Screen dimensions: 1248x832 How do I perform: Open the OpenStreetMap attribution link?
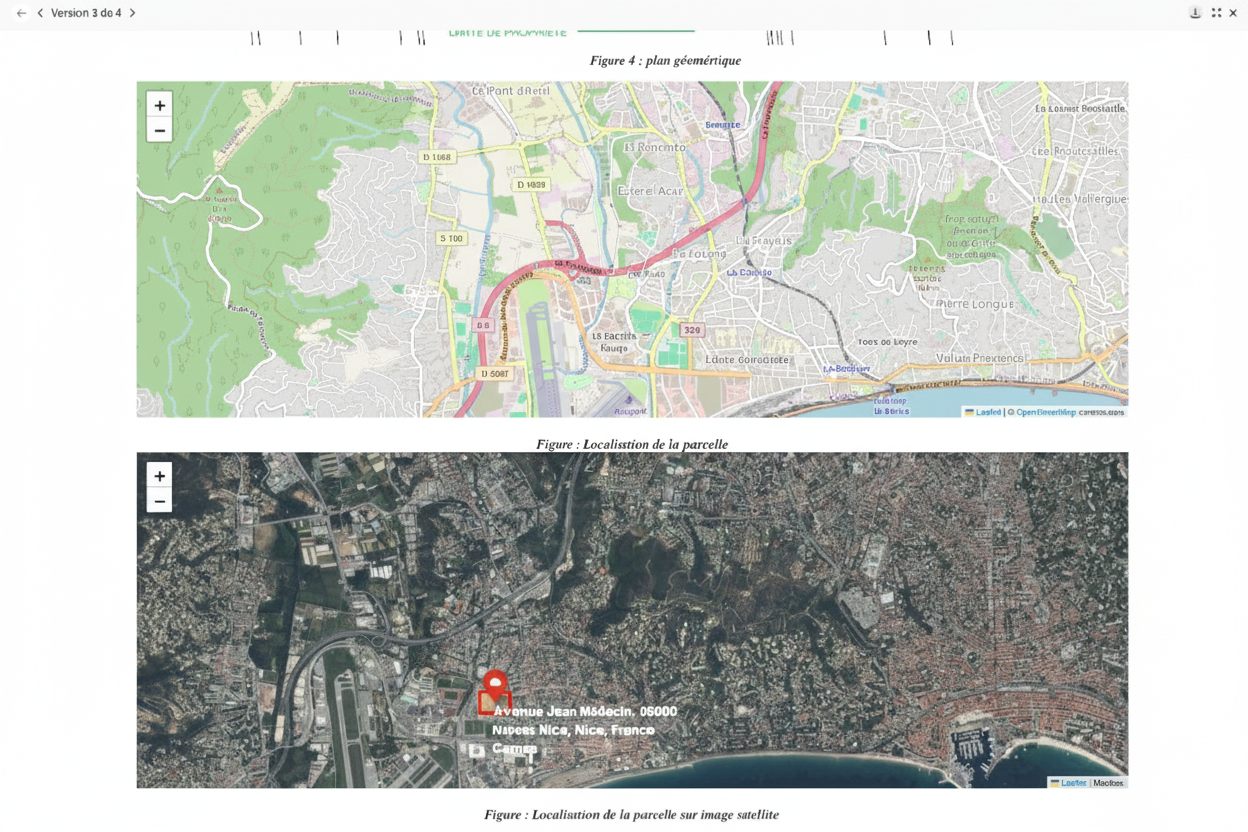click(x=1046, y=412)
